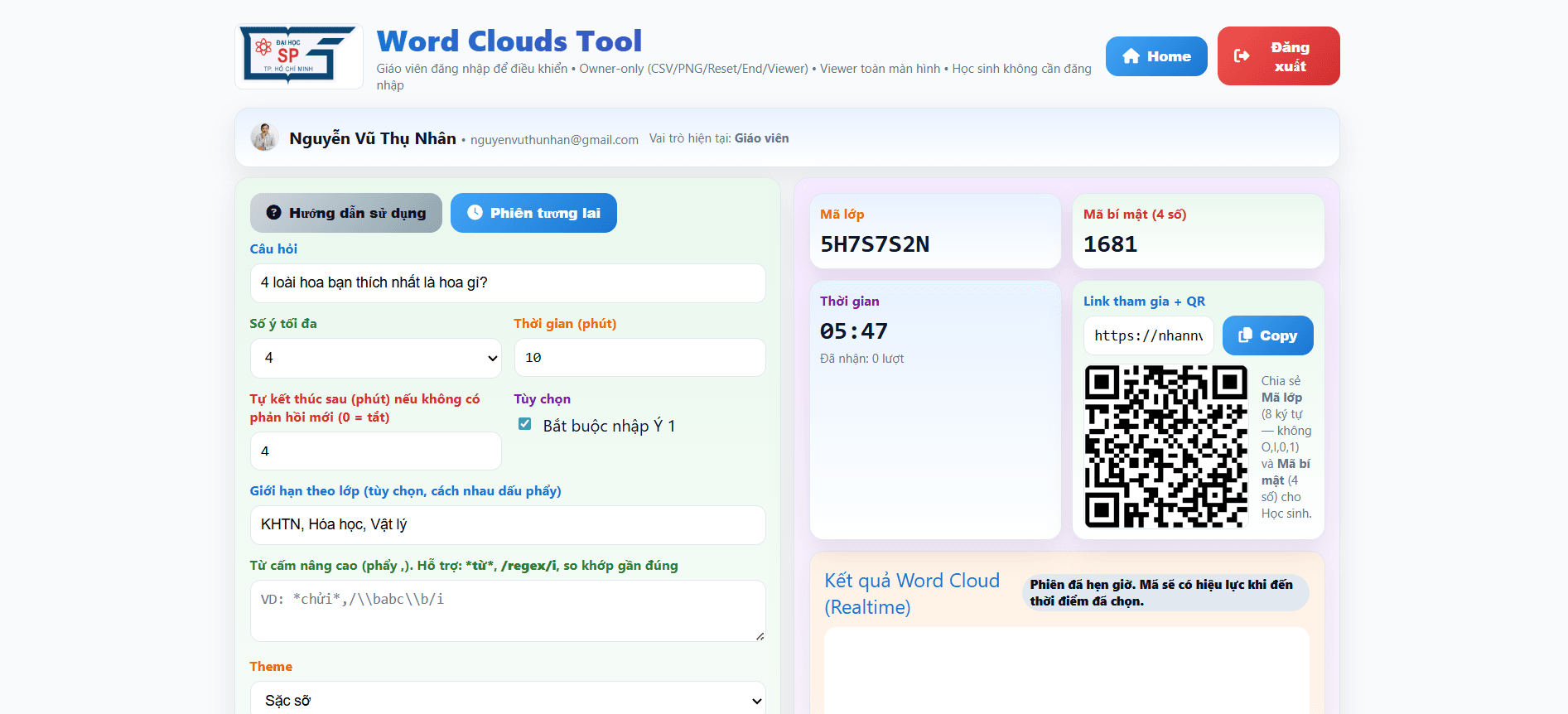The width and height of the screenshot is (1568, 714).
Task: Click the Word Clouds Tool title
Action: 509,41
